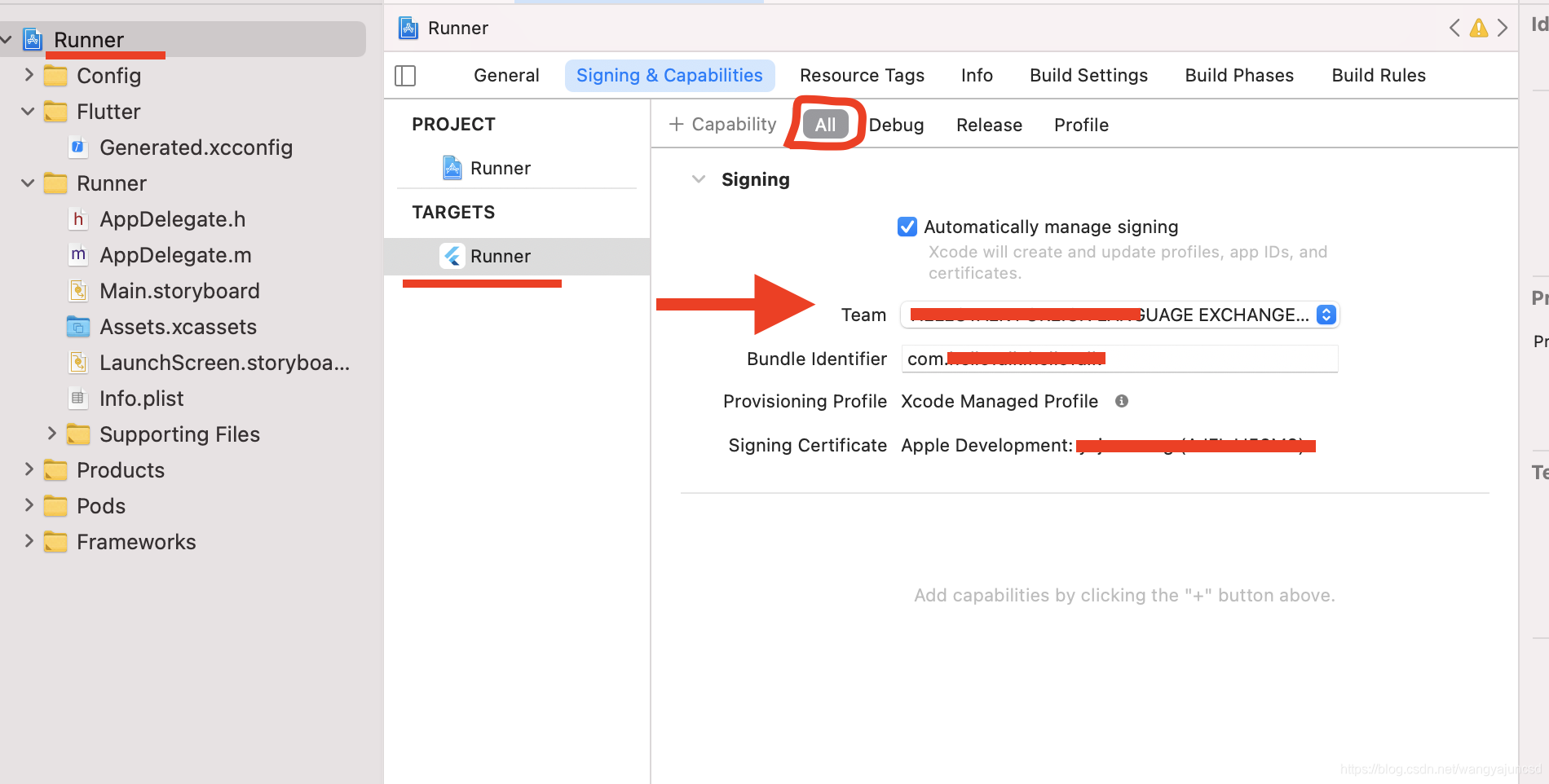
Task: Select Main.storyboard file name
Action: click(x=179, y=291)
